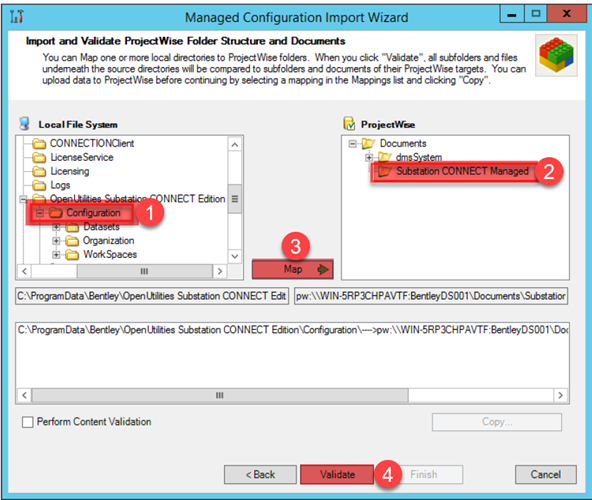The height and width of the screenshot is (500, 592).
Task: Click the local tree scroll up arrow
Action: click(234, 145)
